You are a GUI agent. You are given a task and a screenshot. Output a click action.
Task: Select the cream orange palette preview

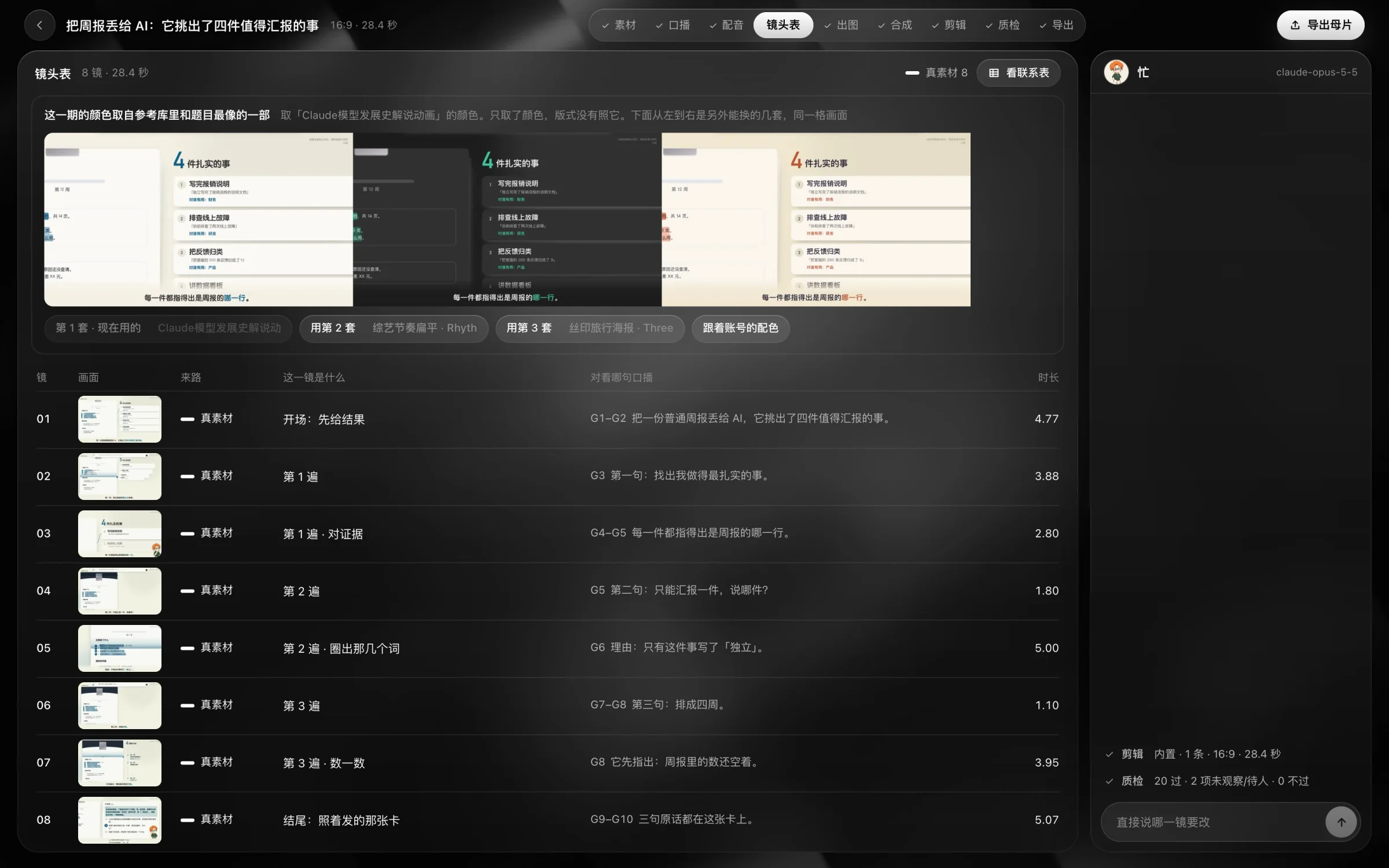[x=816, y=219]
